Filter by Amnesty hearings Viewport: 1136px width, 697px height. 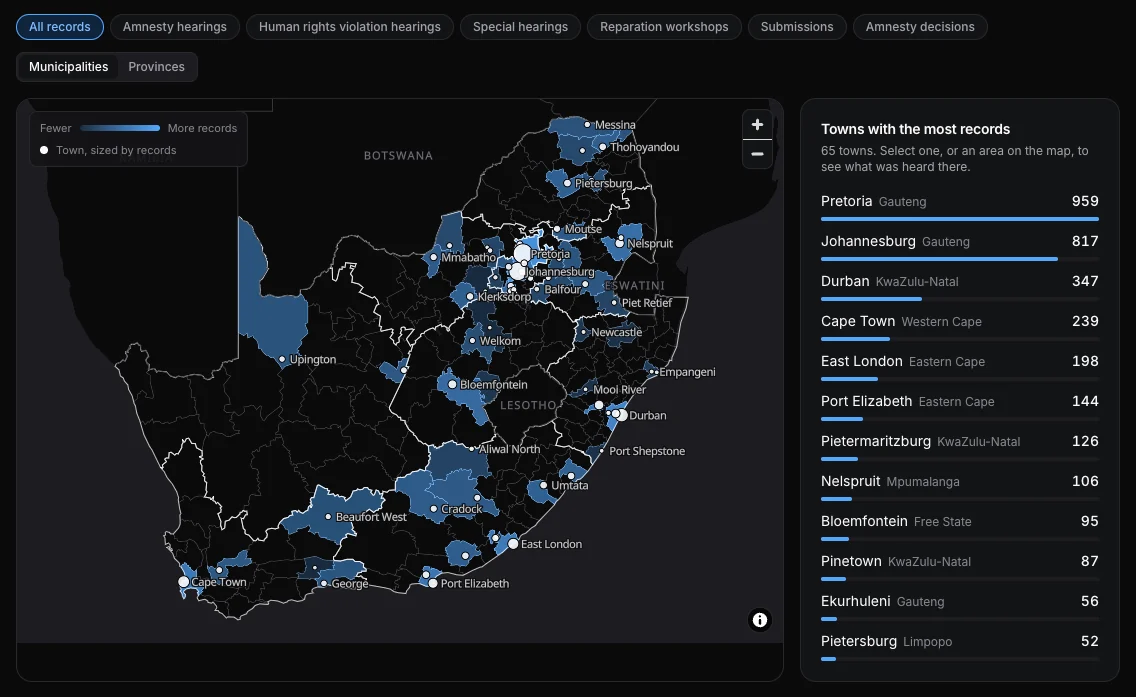175,27
